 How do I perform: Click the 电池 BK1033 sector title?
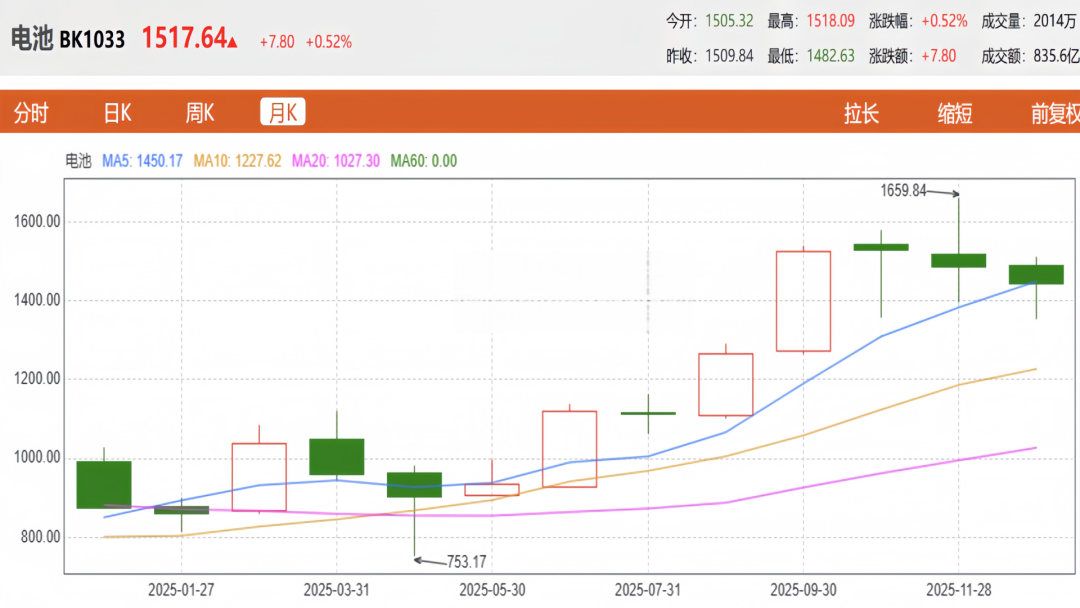click(68, 39)
